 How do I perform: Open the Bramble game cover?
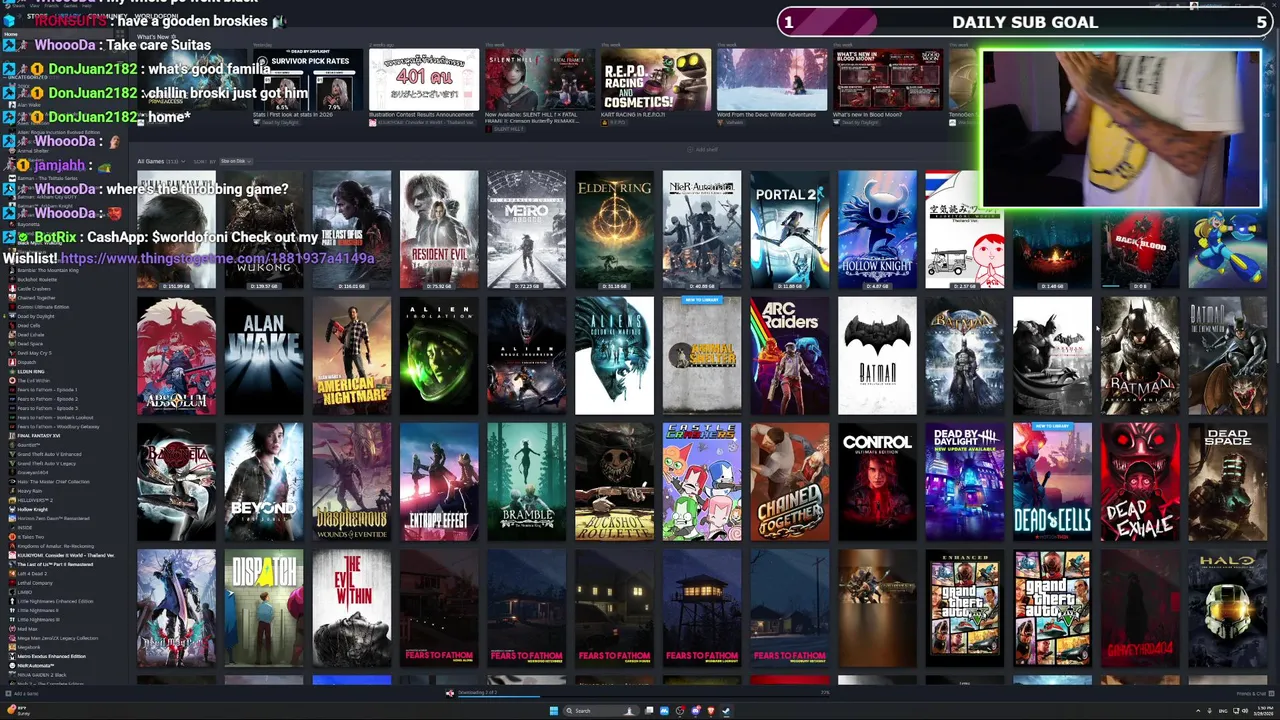[526, 482]
